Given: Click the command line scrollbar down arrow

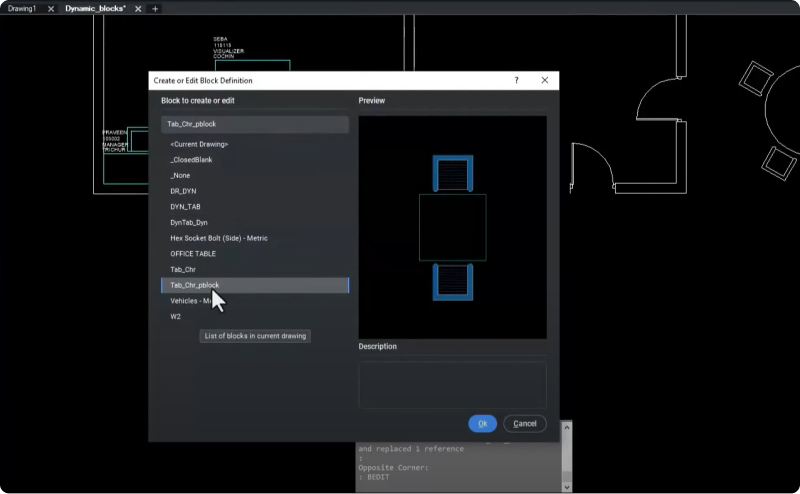Looking at the screenshot, I should pos(568,486).
